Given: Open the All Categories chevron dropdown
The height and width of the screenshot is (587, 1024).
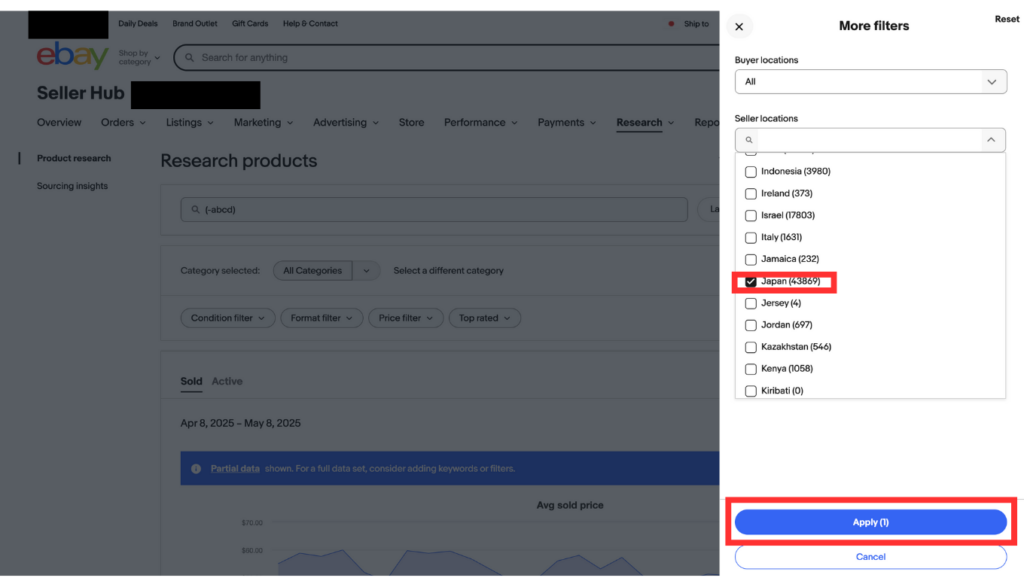Looking at the screenshot, I should [x=366, y=270].
